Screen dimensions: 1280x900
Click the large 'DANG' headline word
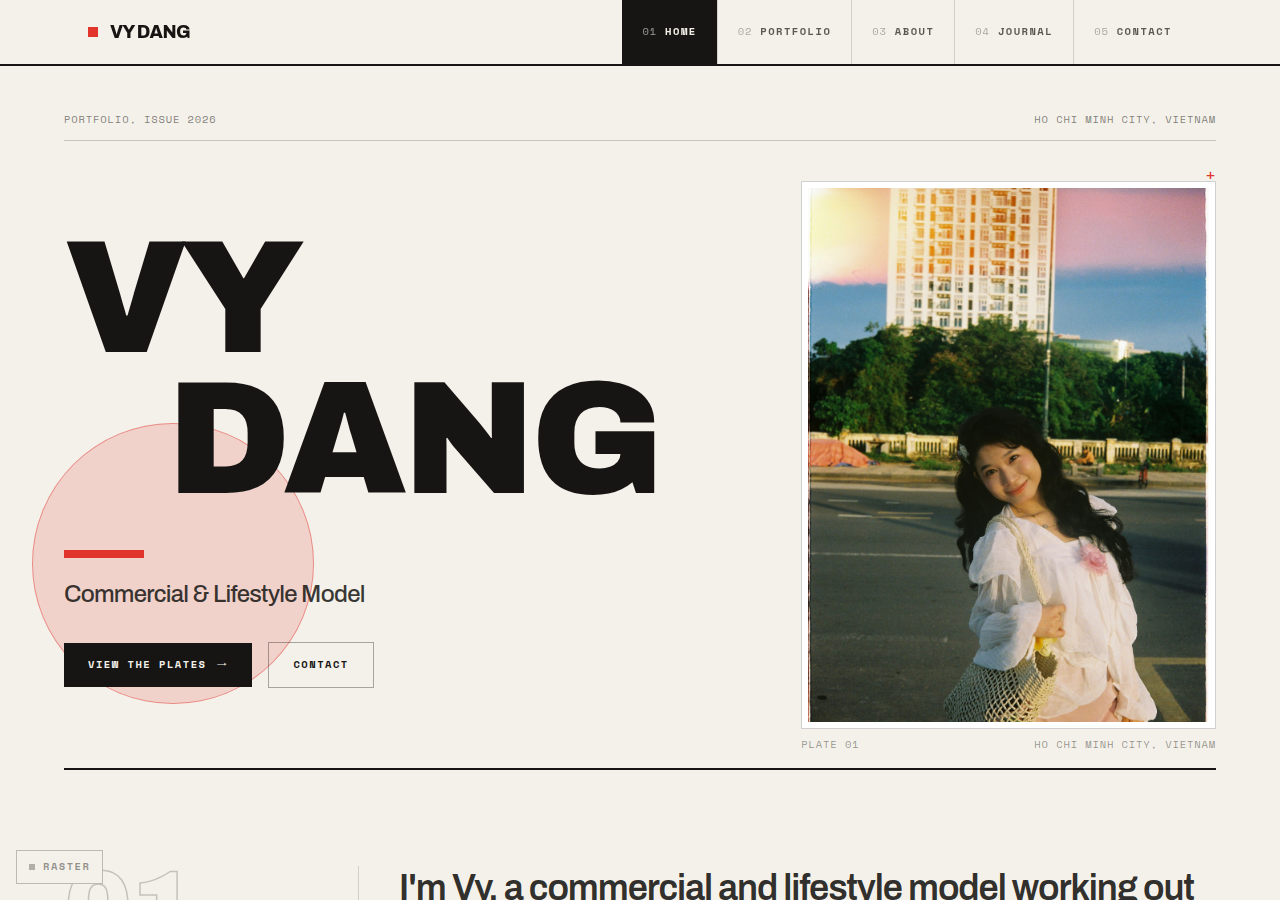[416, 437]
